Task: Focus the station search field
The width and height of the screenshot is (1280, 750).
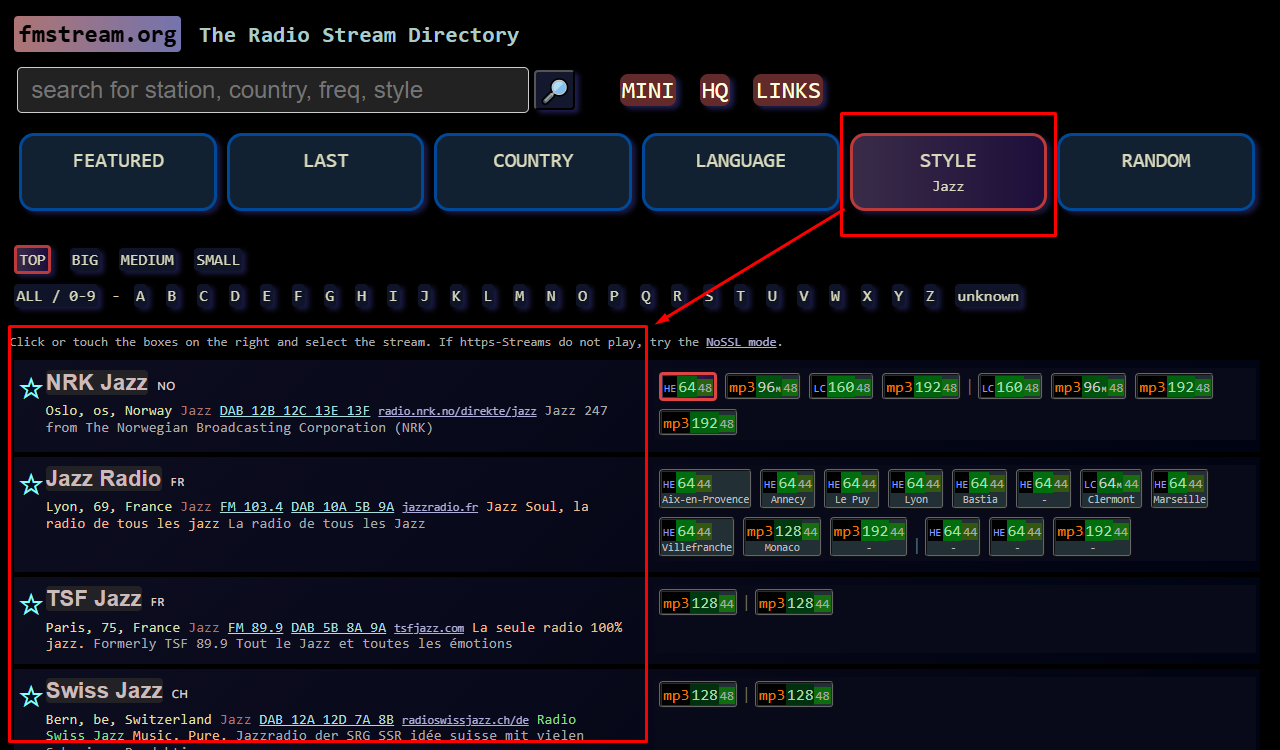Action: [x=273, y=90]
